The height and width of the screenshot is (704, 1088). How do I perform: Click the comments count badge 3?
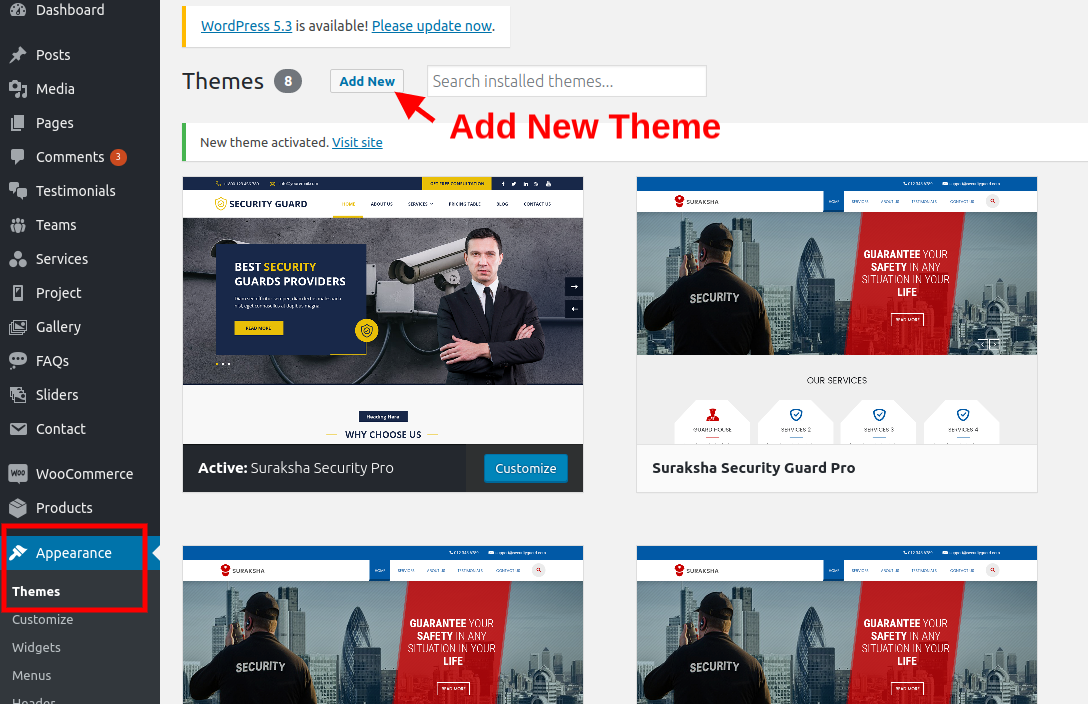118,157
